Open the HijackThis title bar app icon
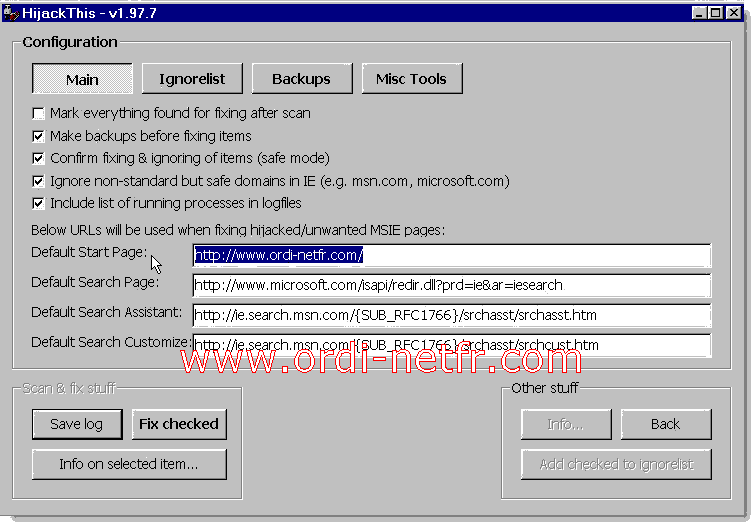 tap(11, 13)
